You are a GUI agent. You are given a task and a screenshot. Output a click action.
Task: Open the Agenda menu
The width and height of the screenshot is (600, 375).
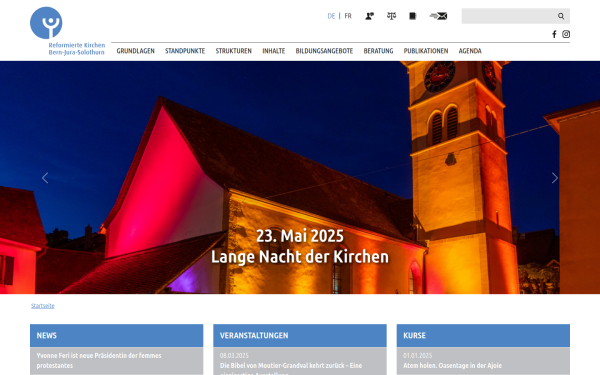(x=470, y=51)
